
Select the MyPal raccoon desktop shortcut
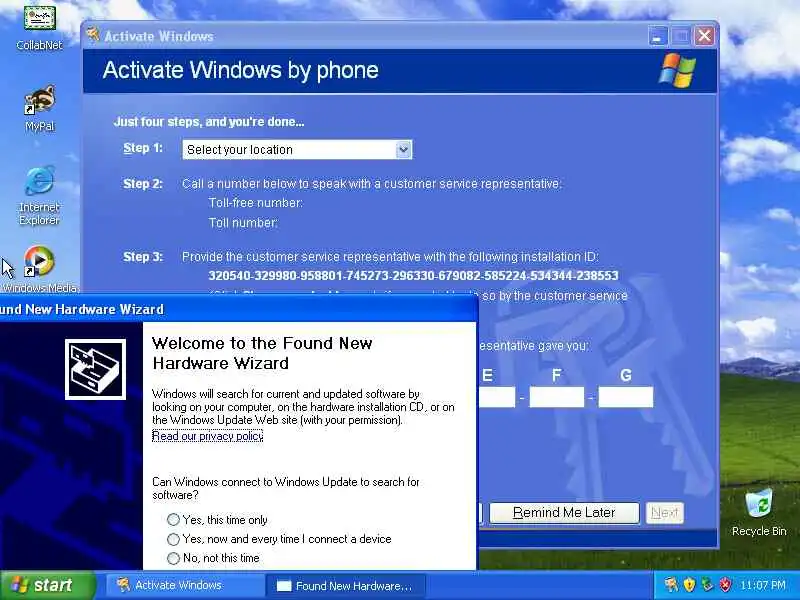point(39,108)
